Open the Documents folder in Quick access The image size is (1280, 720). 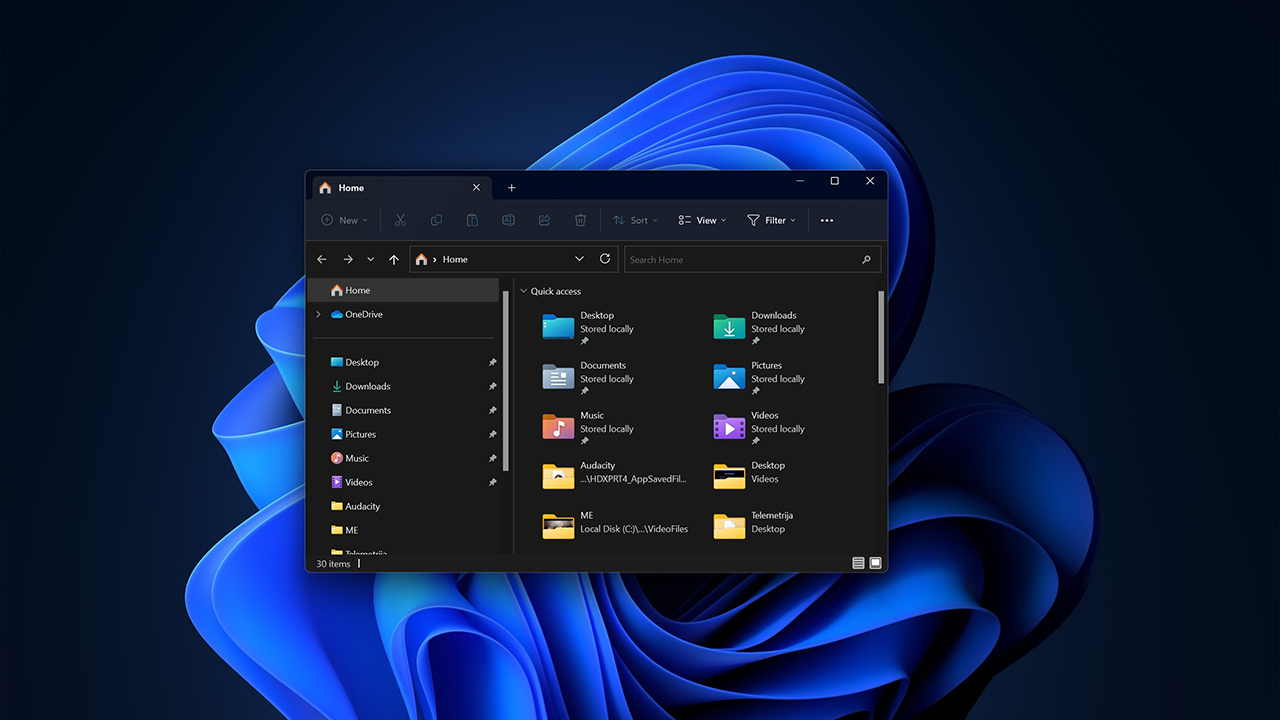tap(590, 377)
